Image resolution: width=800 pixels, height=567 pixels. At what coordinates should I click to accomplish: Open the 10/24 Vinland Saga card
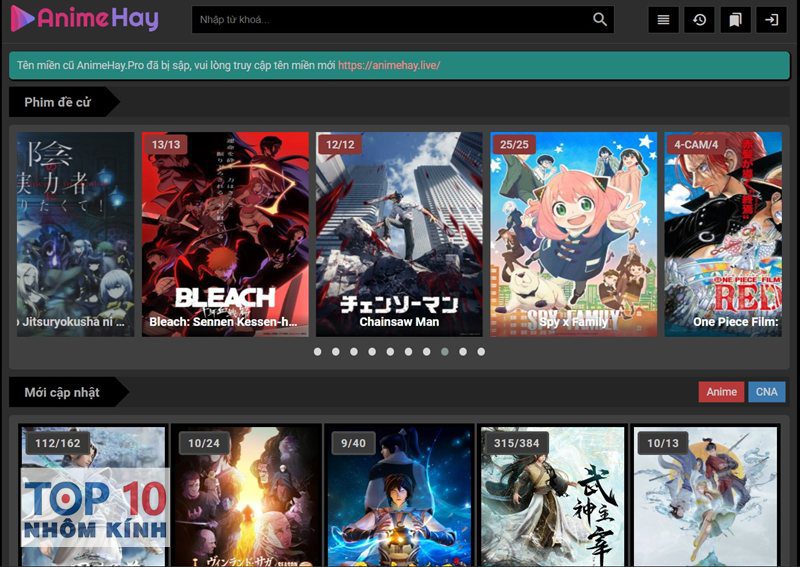246,496
